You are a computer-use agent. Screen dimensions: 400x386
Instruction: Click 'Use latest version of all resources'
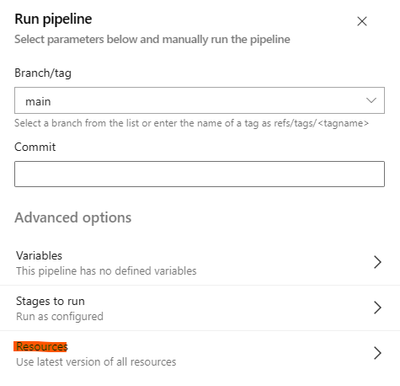pos(96,362)
